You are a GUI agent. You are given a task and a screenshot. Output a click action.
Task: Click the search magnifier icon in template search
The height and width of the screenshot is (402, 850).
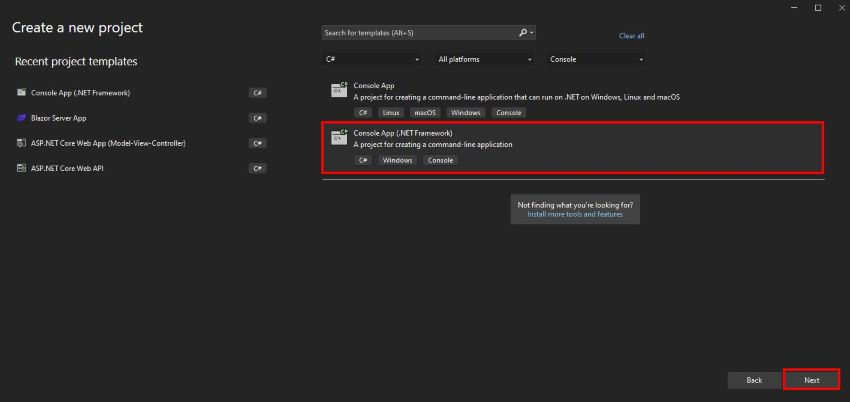coord(523,33)
